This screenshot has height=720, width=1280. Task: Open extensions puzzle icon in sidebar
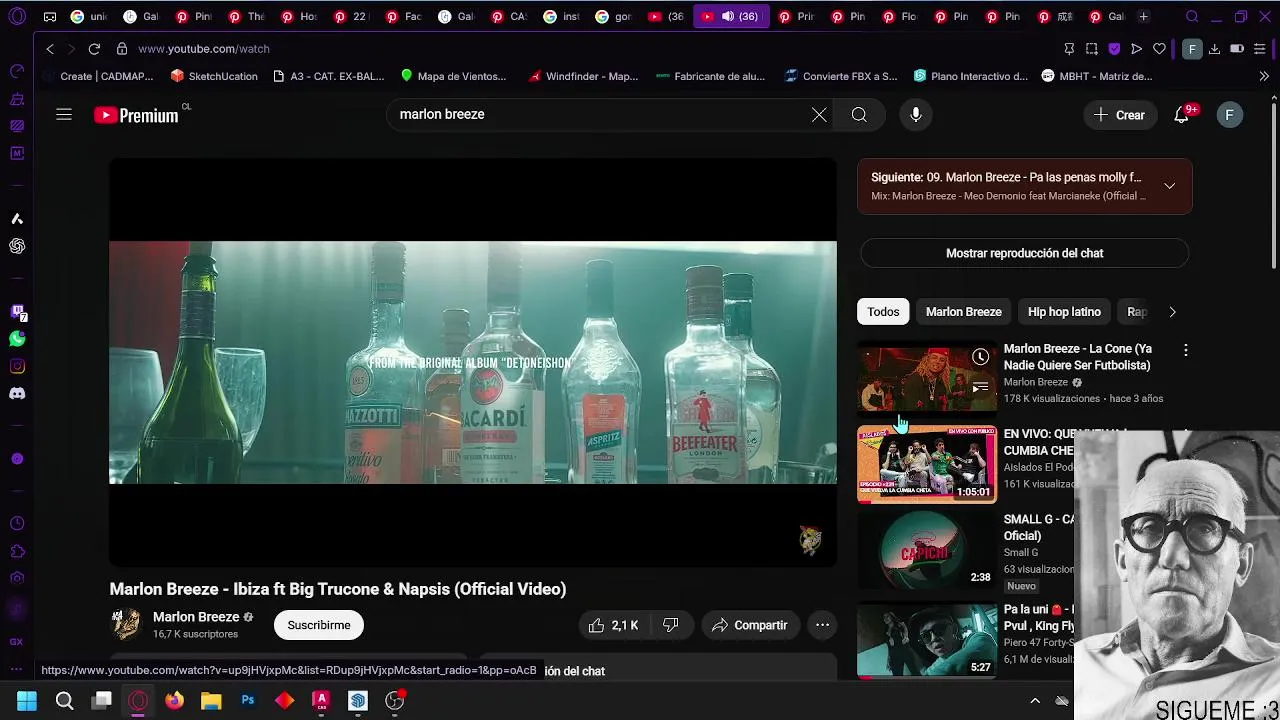(17, 551)
